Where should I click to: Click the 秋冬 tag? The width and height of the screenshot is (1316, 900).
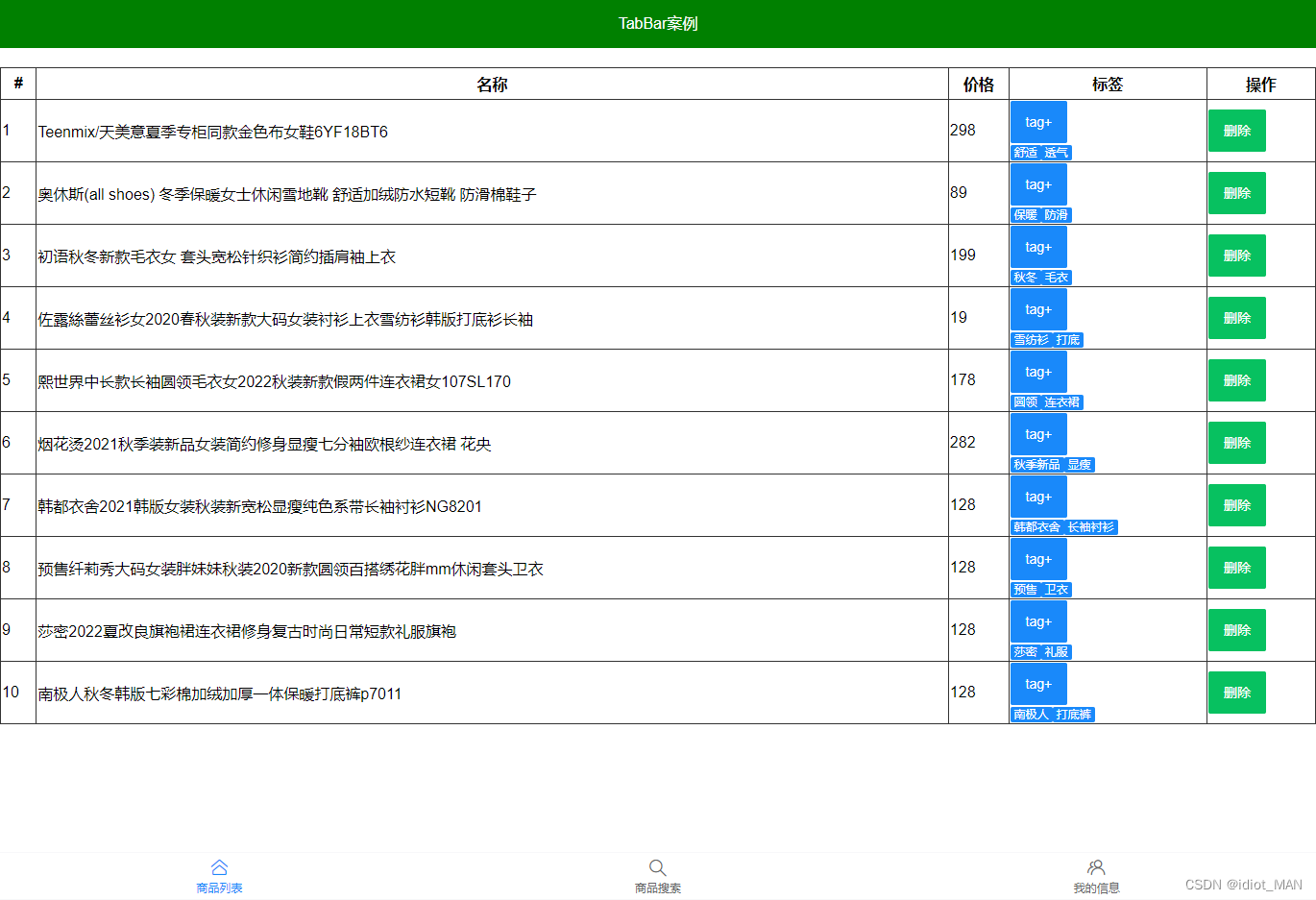(x=1026, y=278)
